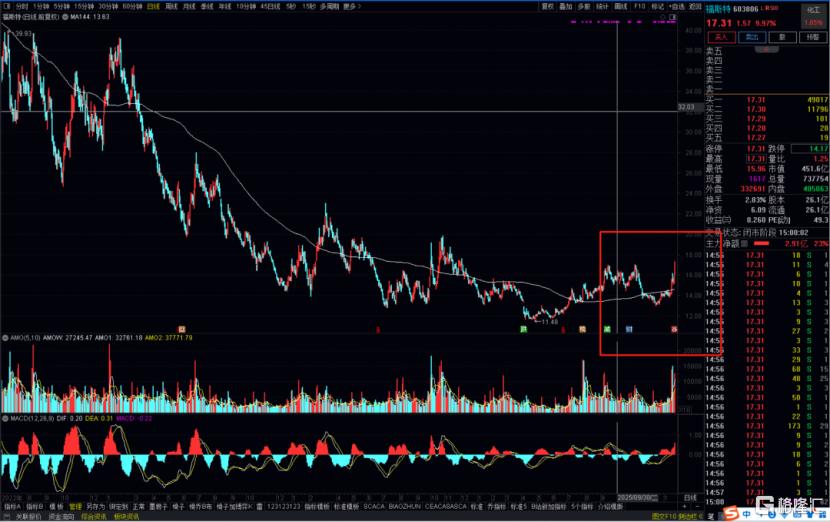Image resolution: width=830 pixels, height=522 pixels.
Task: Click the list icon next to 主力净额
Action: 744,244
